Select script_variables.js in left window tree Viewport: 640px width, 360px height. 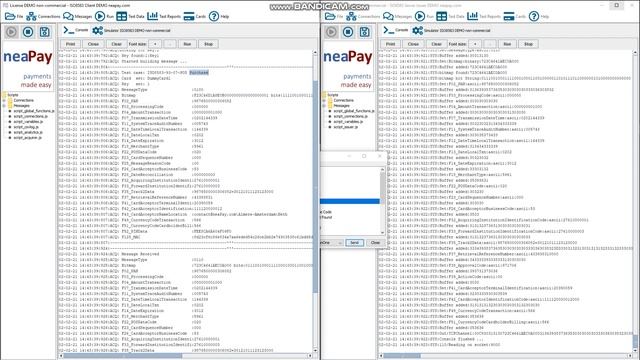point(28,122)
